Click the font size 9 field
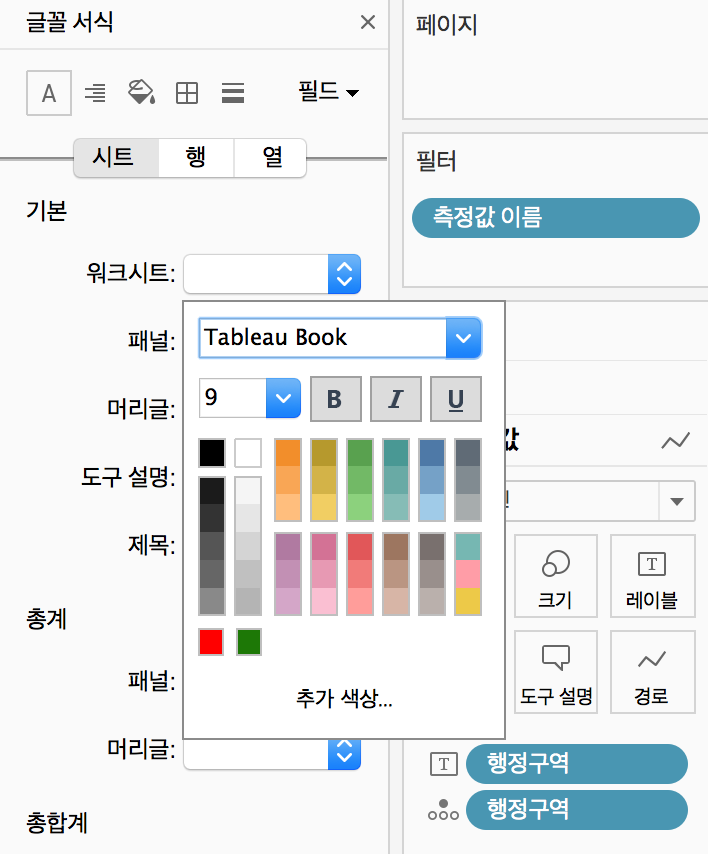 pos(233,398)
